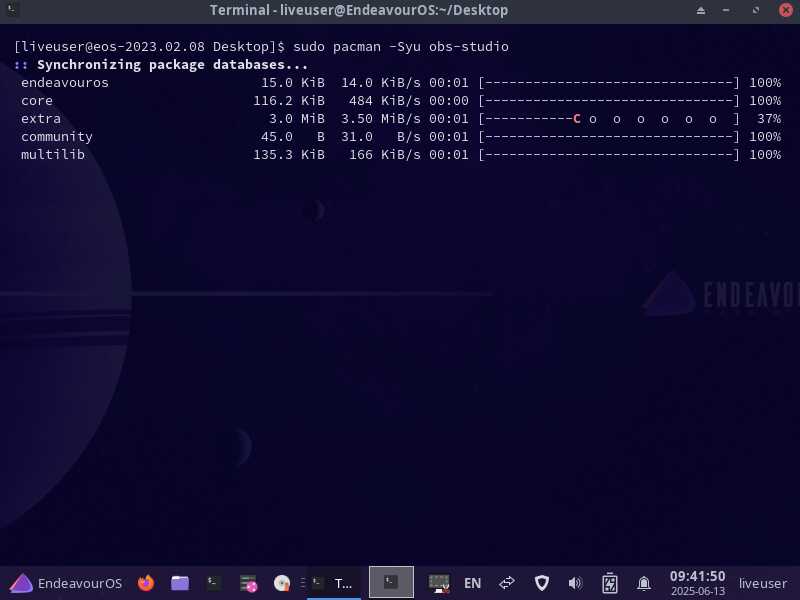Click the clock showing 09:41:50
The height and width of the screenshot is (600, 800).
click(697, 577)
